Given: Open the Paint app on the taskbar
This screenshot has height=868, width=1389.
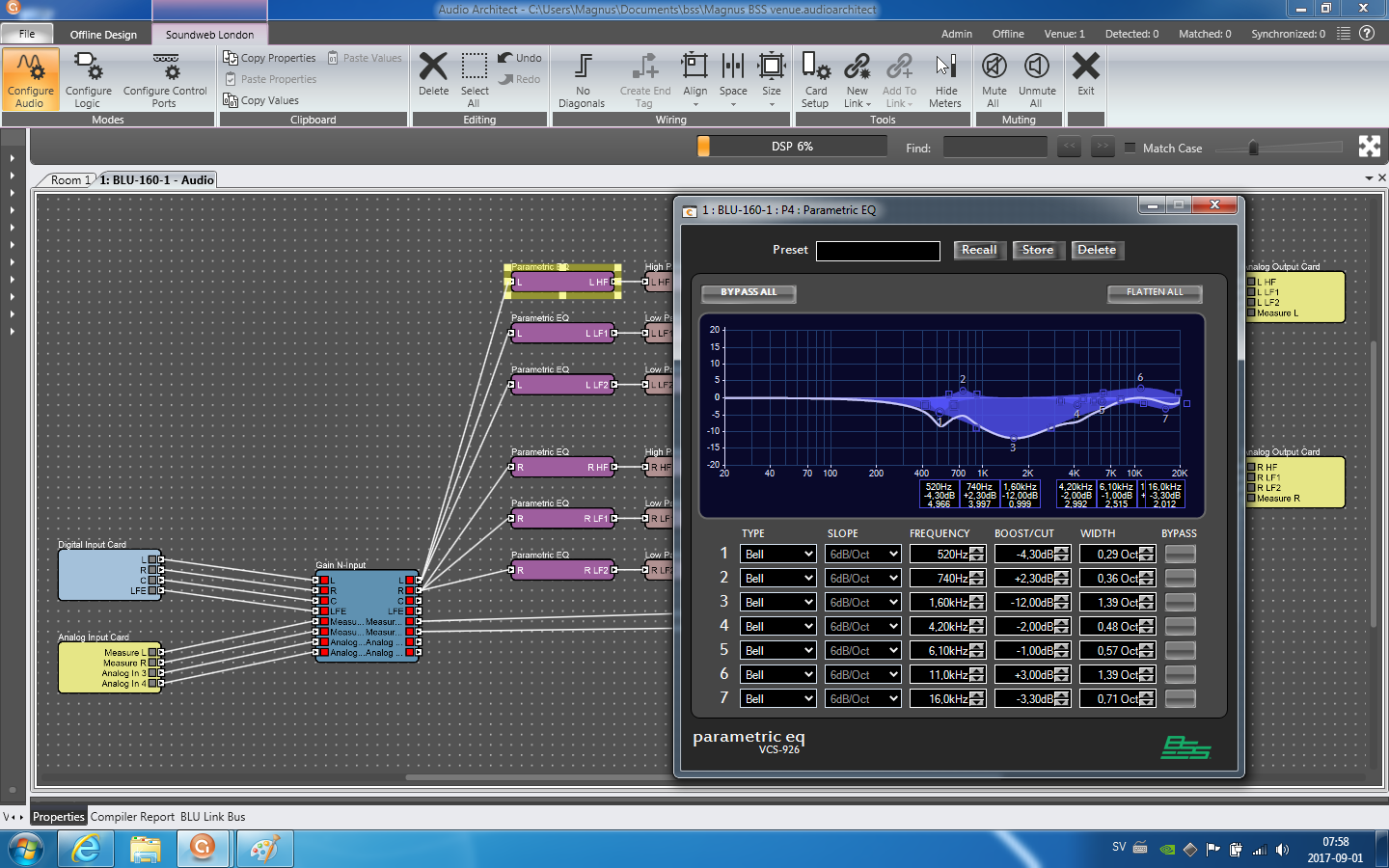Looking at the screenshot, I should (x=263, y=849).
